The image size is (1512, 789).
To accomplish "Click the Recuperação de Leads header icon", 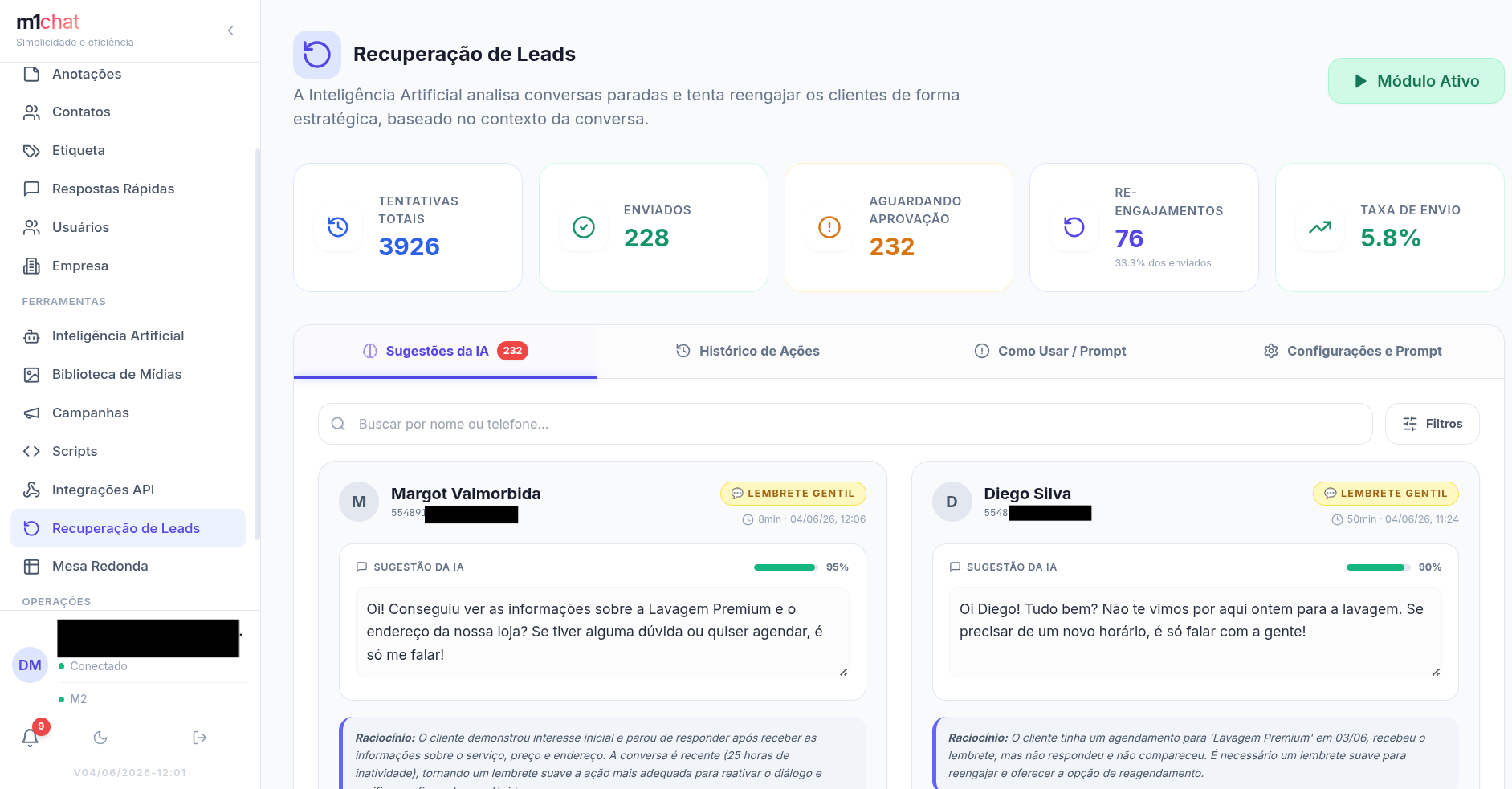I will click(x=317, y=55).
